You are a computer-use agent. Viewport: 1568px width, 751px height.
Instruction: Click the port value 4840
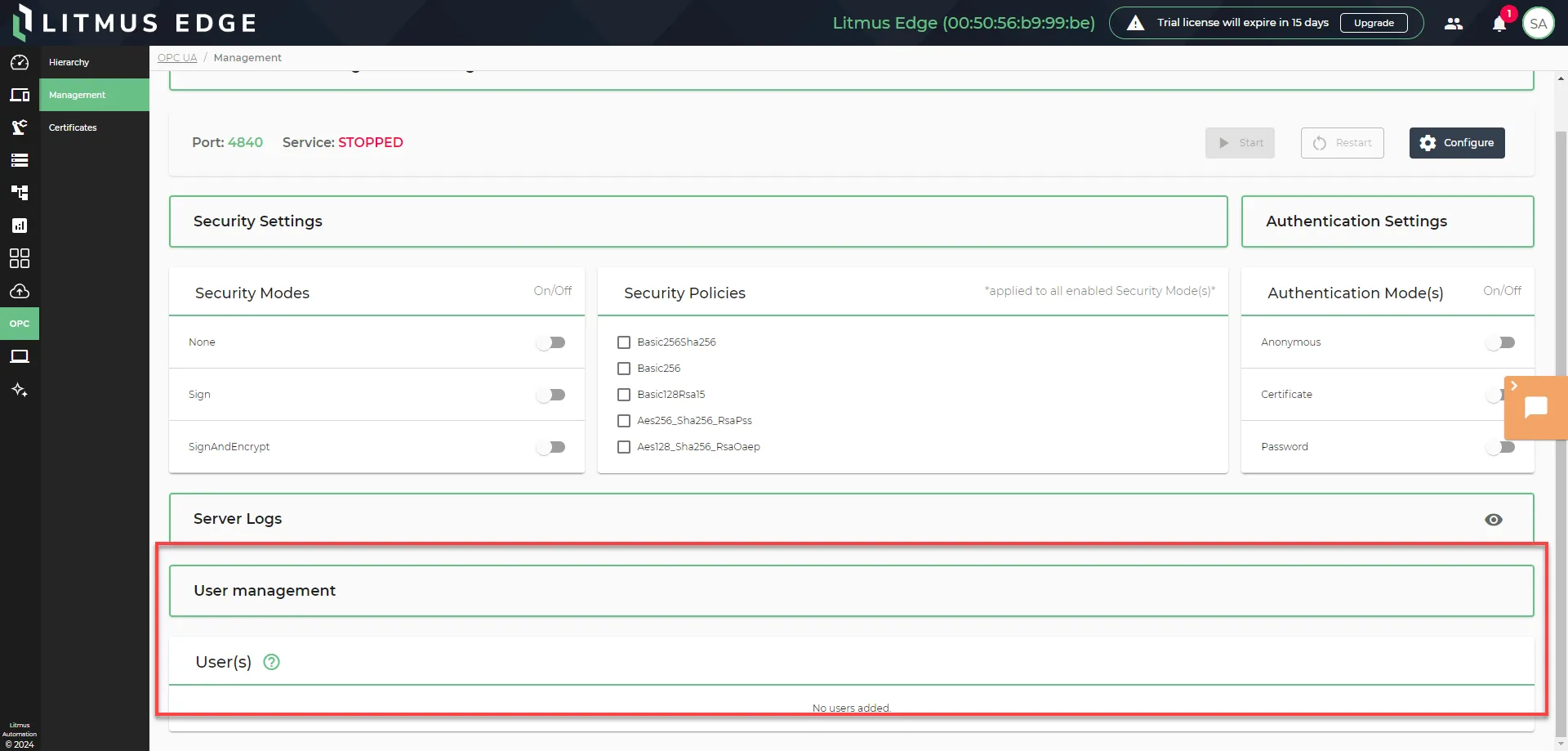coord(245,142)
